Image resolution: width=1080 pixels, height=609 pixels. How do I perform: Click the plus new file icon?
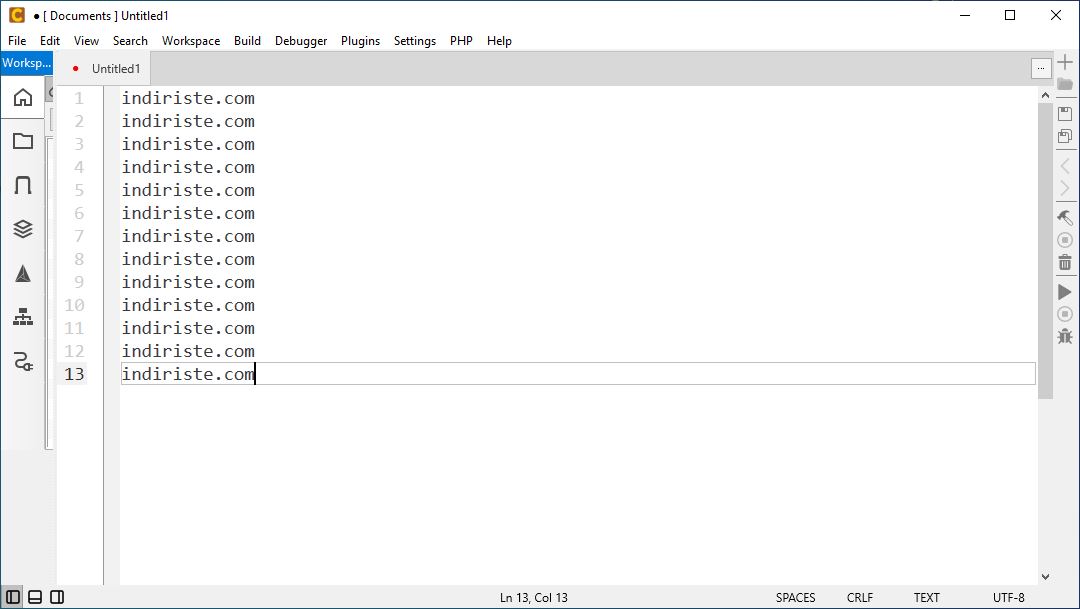coord(1065,63)
